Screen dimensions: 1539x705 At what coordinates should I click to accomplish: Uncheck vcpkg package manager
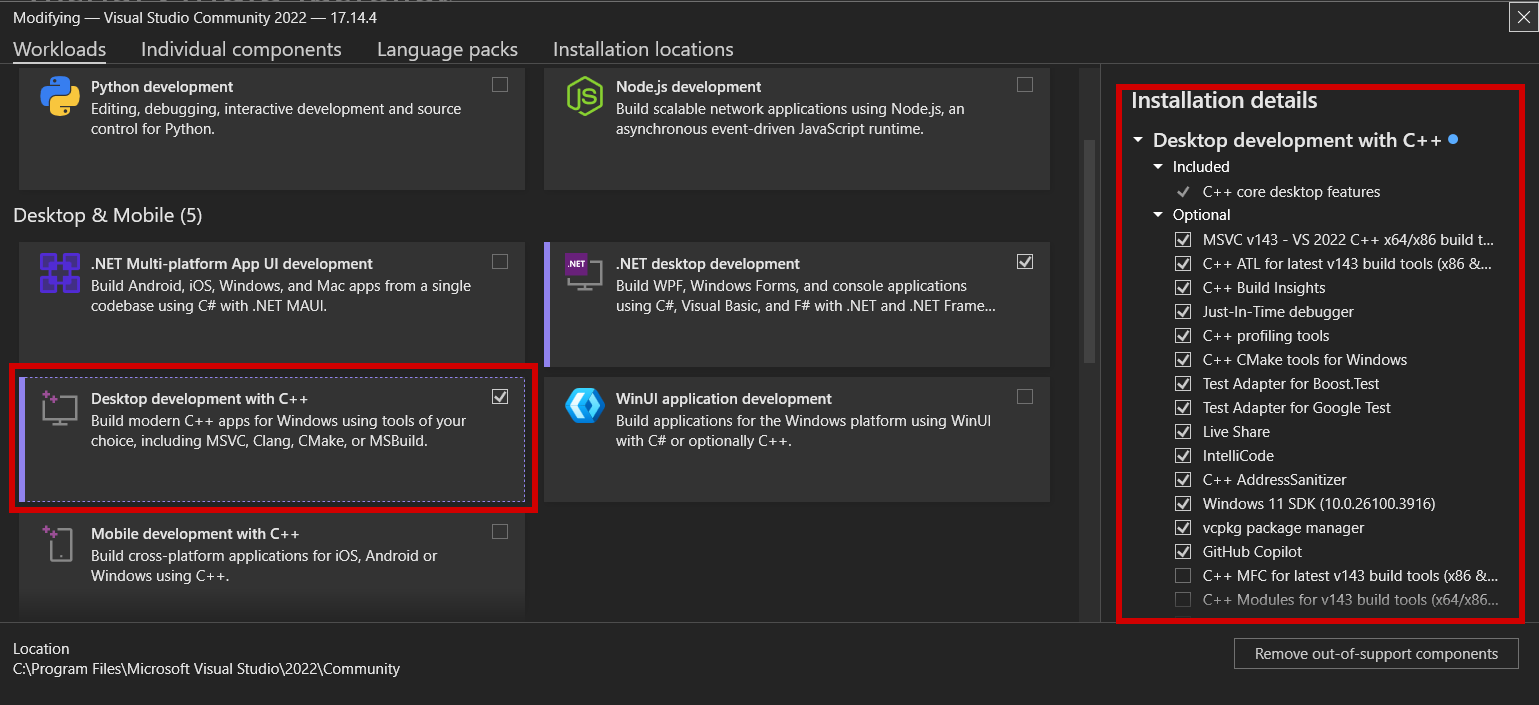1183,528
